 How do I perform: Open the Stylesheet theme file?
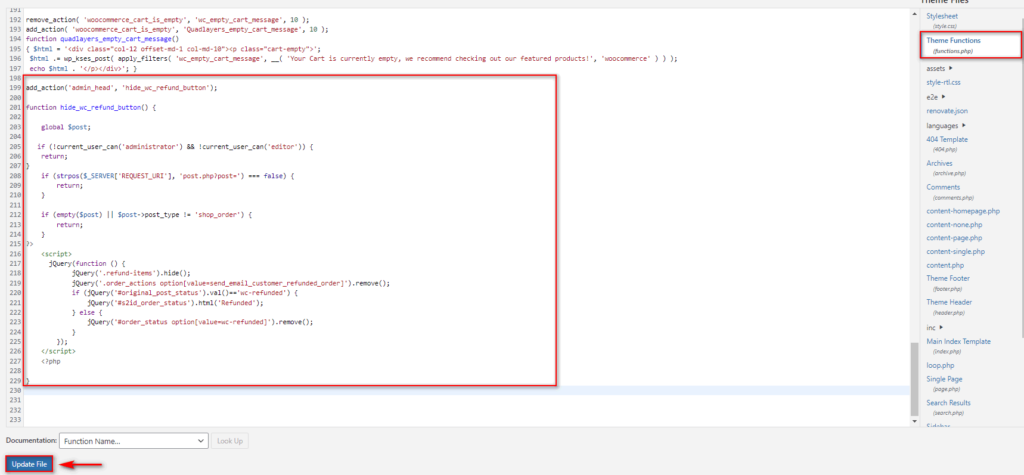(942, 16)
